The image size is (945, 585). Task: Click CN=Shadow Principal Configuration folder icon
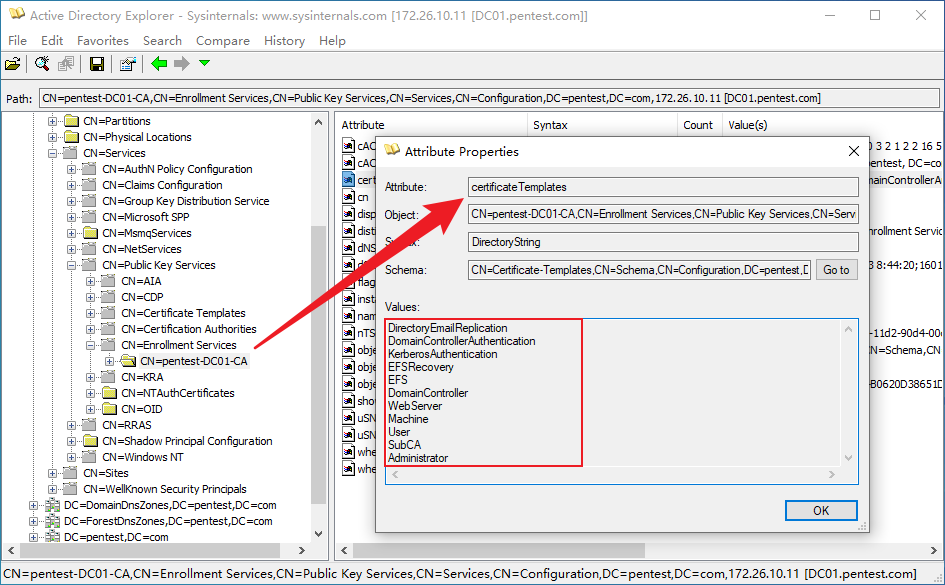tap(90, 441)
